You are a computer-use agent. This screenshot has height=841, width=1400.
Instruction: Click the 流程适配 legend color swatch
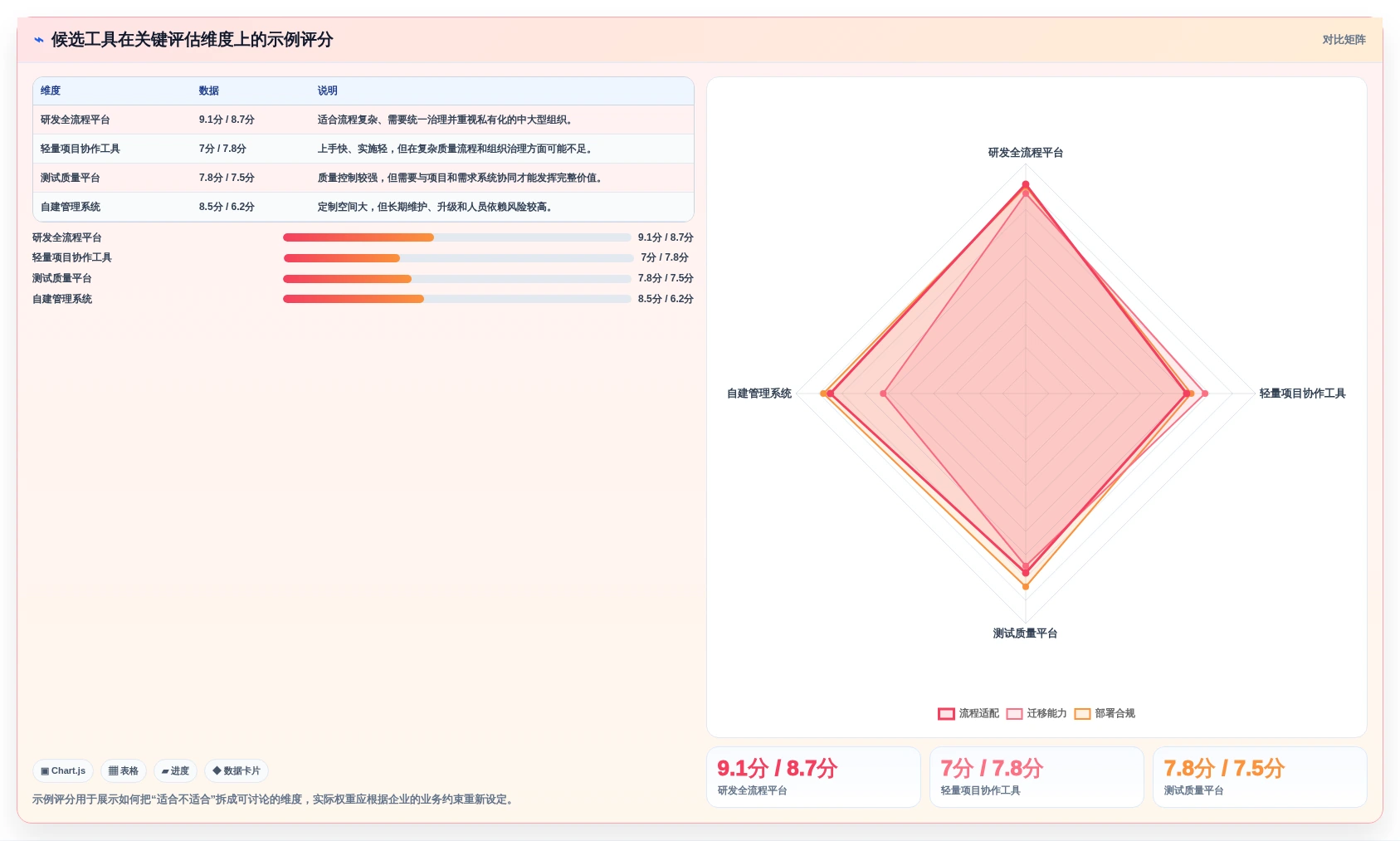(x=946, y=714)
